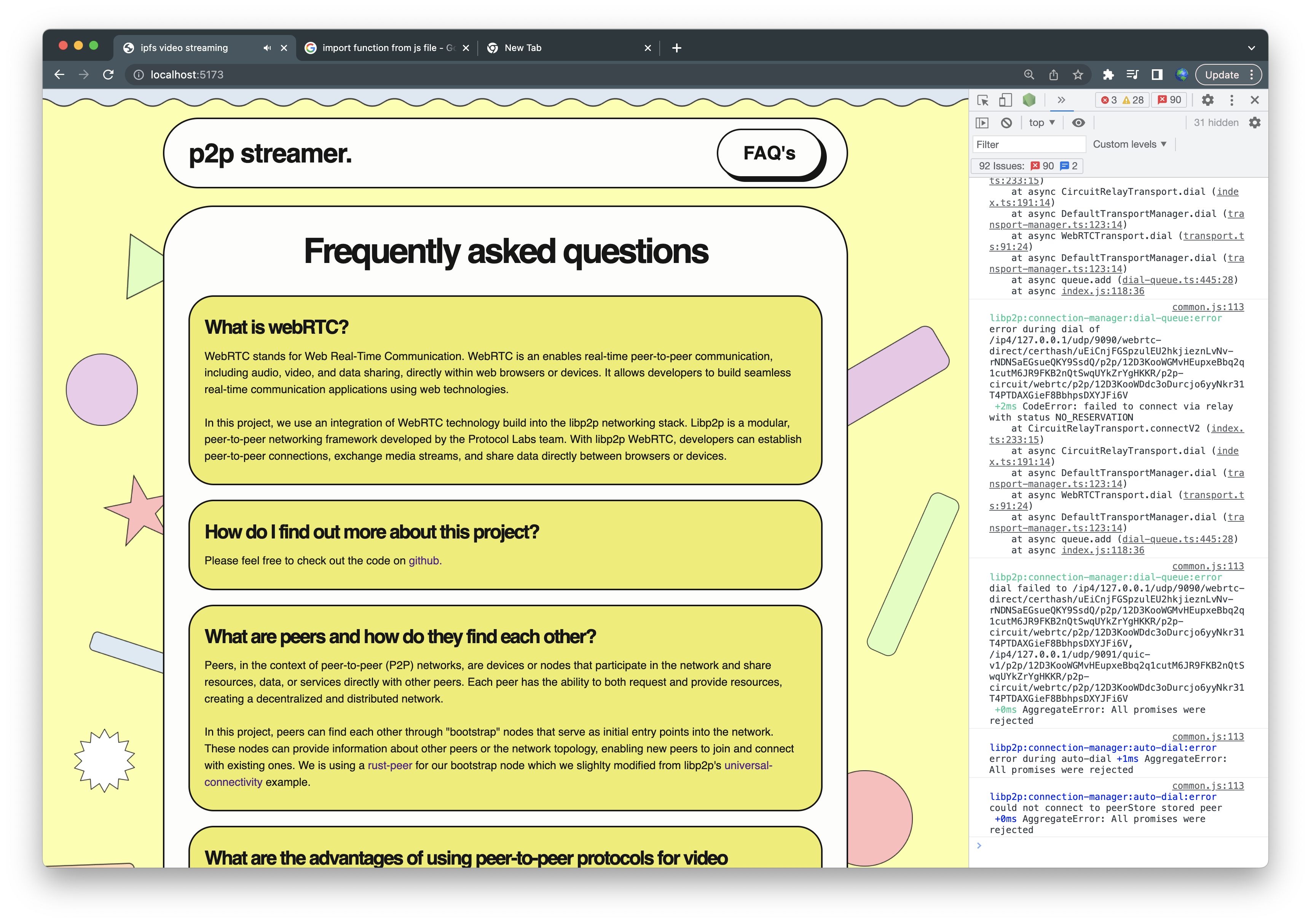Create a live expression with eye icon

(x=1079, y=123)
